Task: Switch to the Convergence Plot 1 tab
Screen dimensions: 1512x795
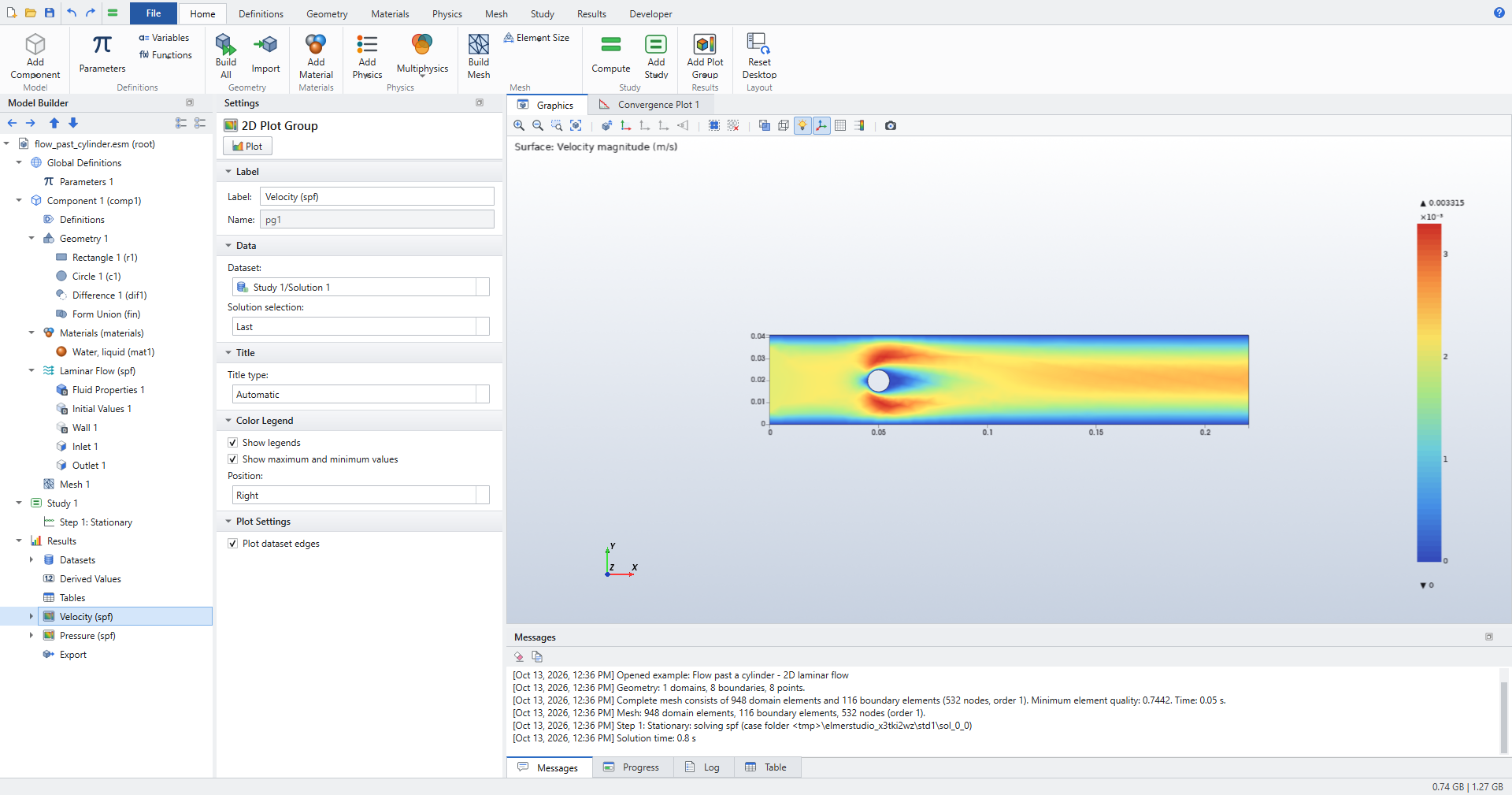Action: point(648,105)
